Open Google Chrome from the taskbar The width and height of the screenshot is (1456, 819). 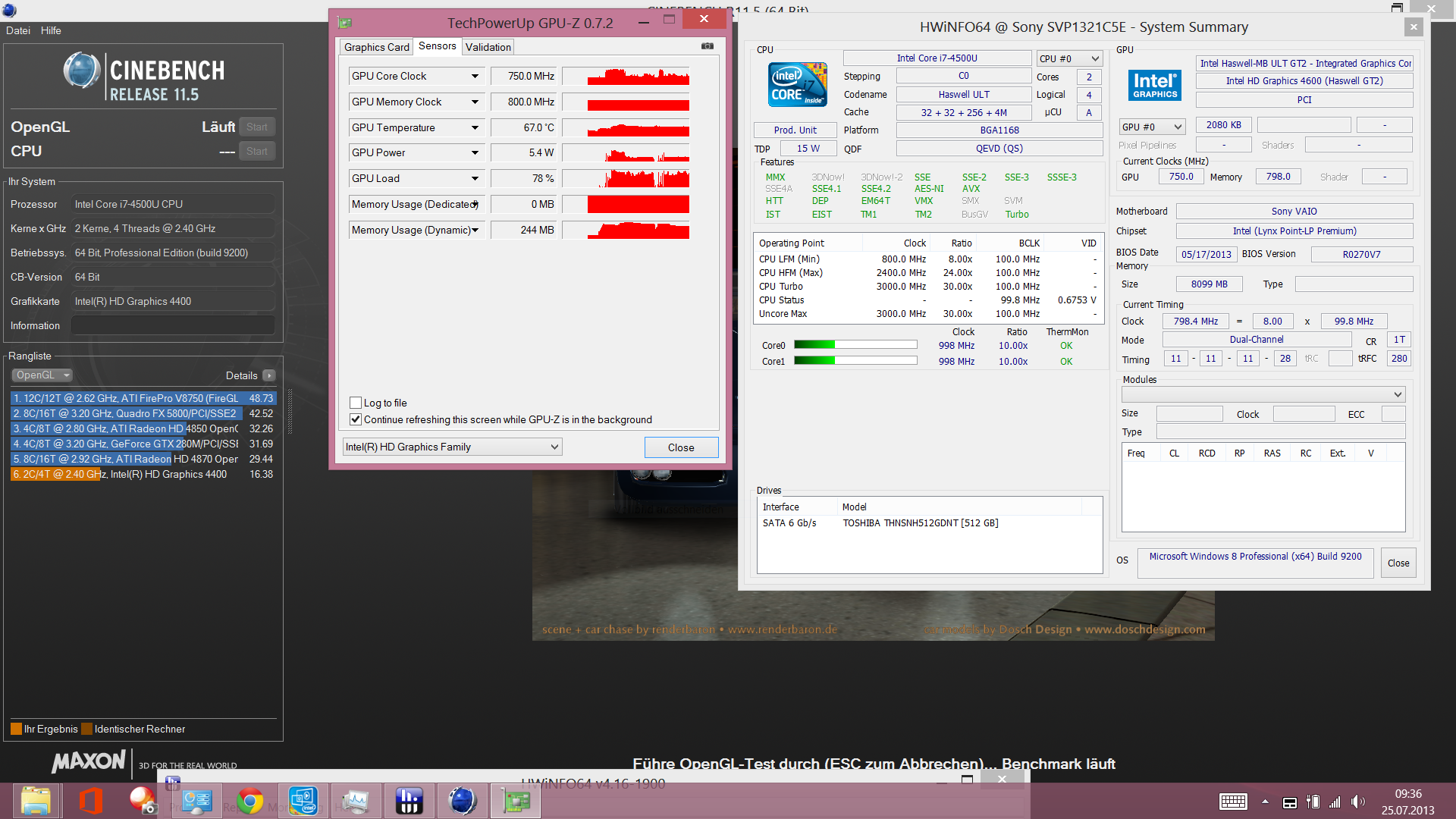249,801
